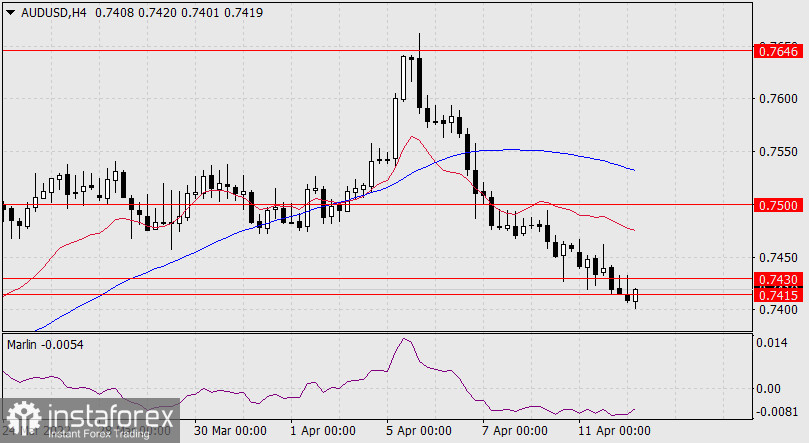
Task: Click the 7 Apr 00:00 date label
Action: point(514,430)
